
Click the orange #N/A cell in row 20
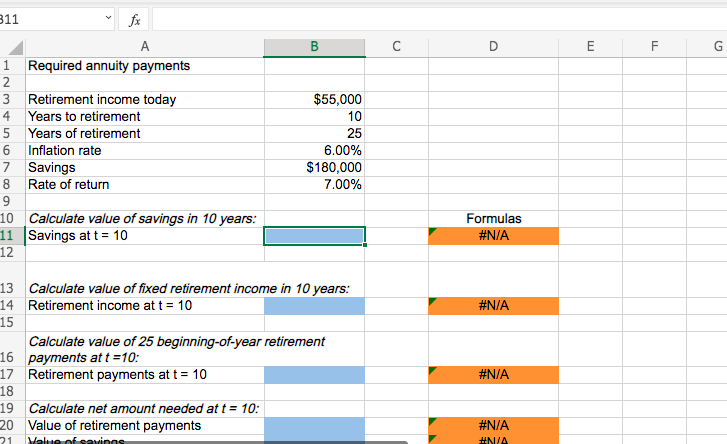click(x=493, y=426)
